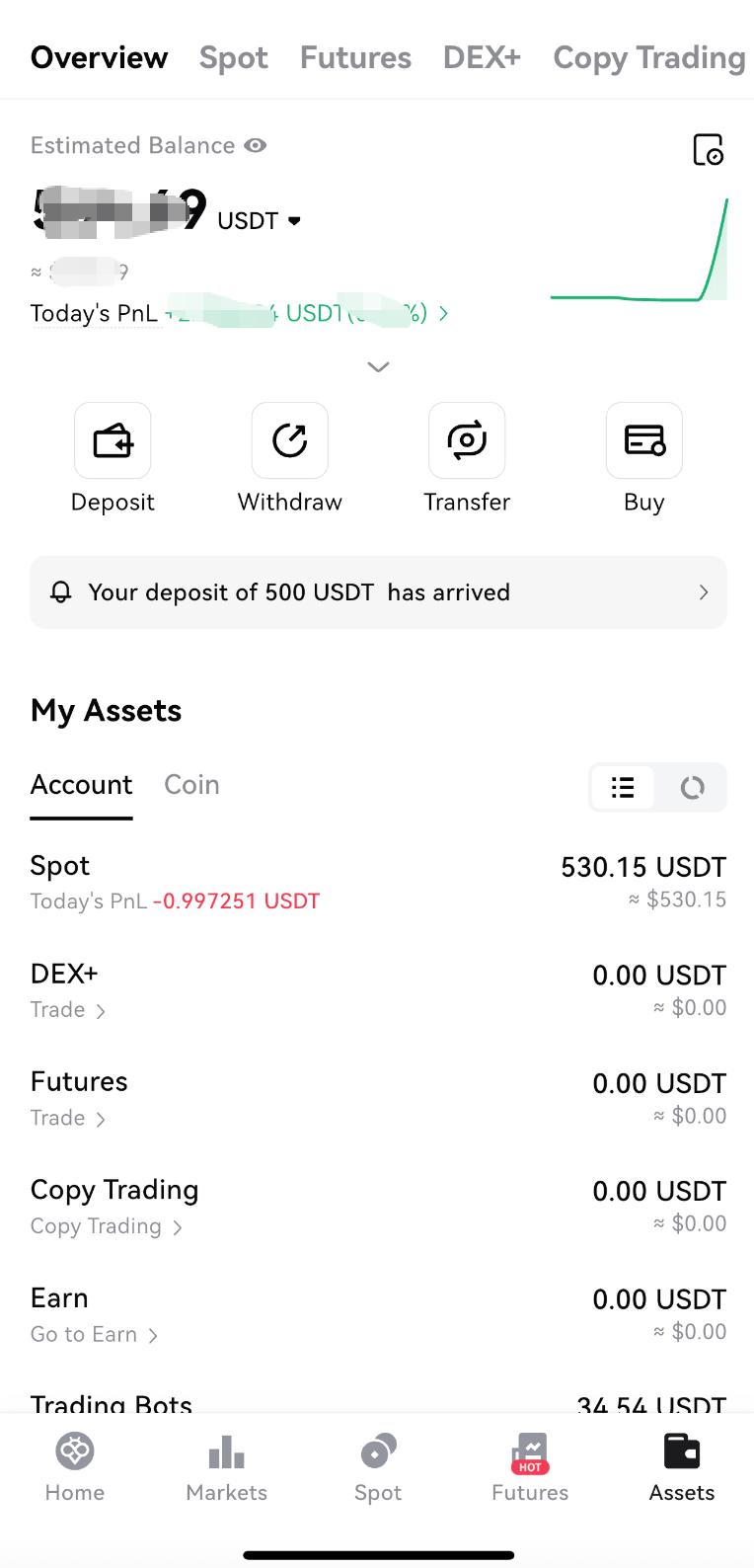Open Futures with HOT badge in bottom bar
The width and height of the screenshot is (754, 1568).
point(530,1467)
